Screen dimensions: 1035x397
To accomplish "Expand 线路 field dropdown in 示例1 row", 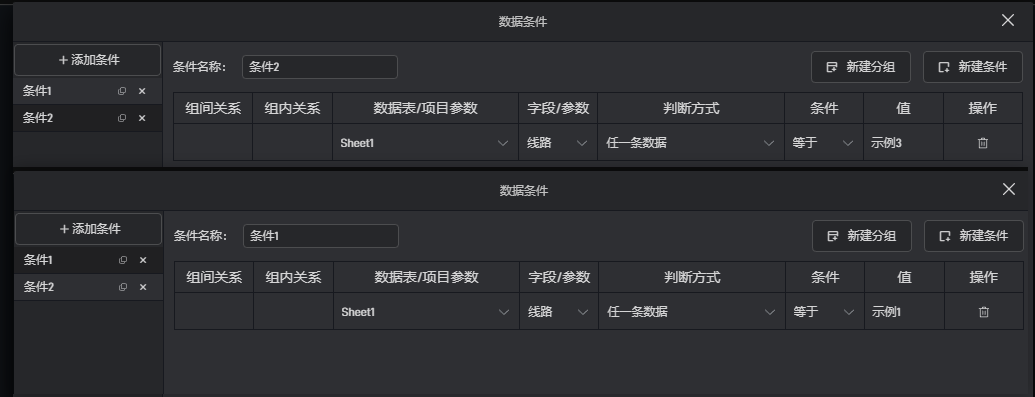I will [558, 312].
